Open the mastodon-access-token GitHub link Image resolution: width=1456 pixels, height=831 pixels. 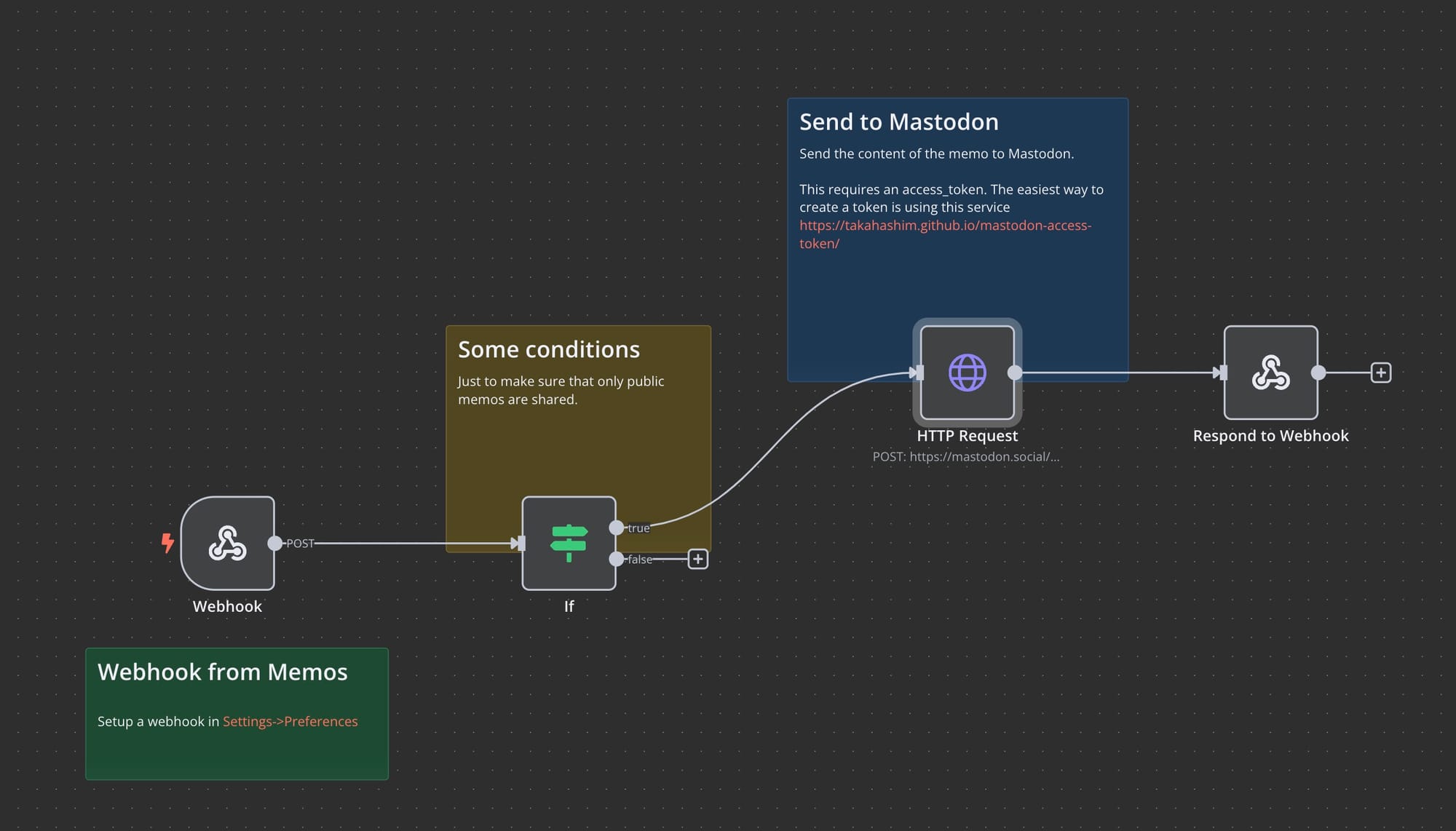click(945, 234)
